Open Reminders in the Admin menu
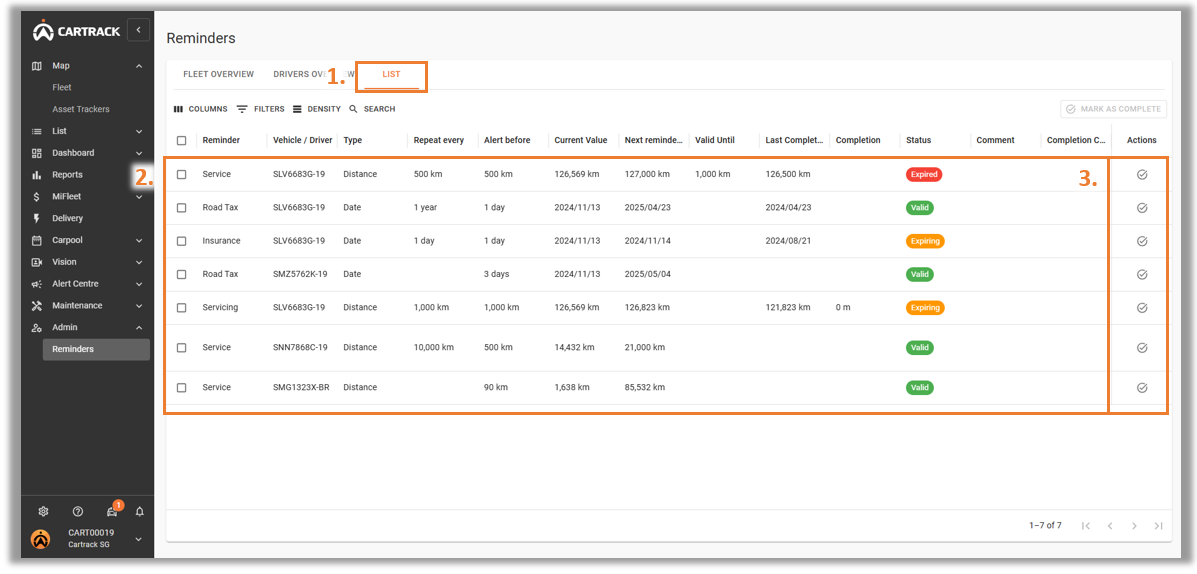The width and height of the screenshot is (1197, 574). click(96, 350)
